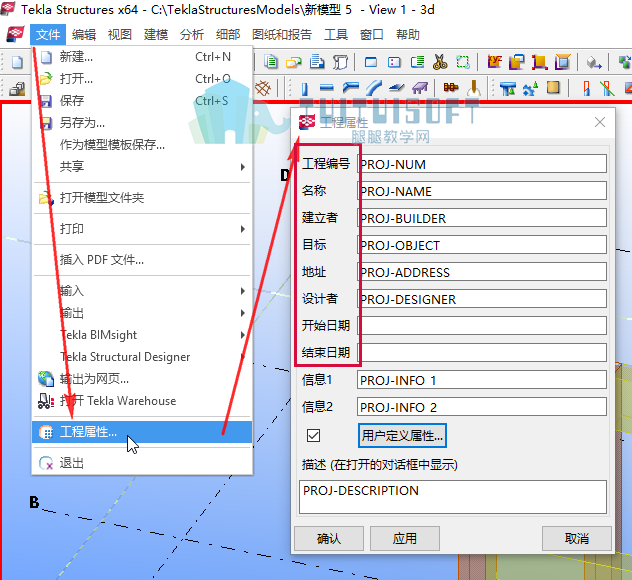This screenshot has height=580, width=632.
Task: Open the 建模 menu
Action: [156, 35]
